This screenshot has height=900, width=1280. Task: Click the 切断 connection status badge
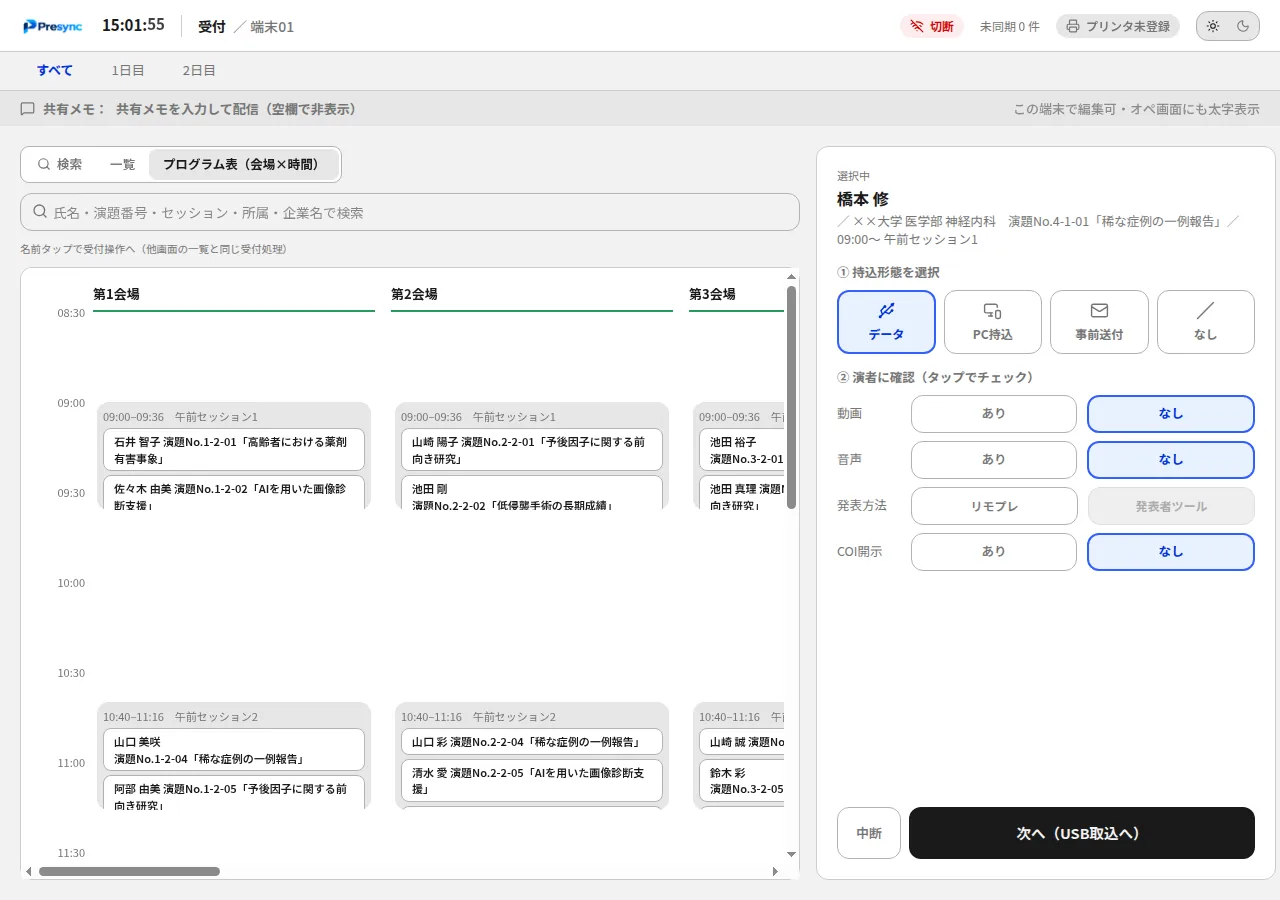[932, 26]
